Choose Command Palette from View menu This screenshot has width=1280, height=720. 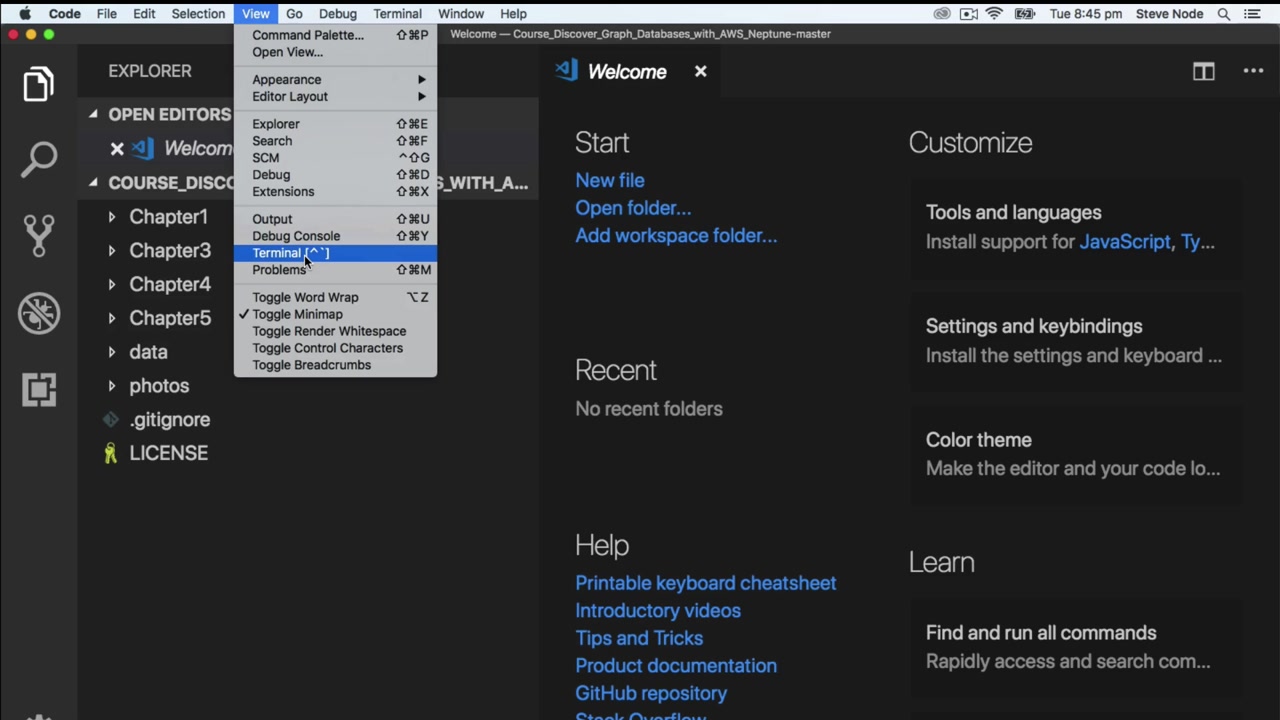pos(335,35)
